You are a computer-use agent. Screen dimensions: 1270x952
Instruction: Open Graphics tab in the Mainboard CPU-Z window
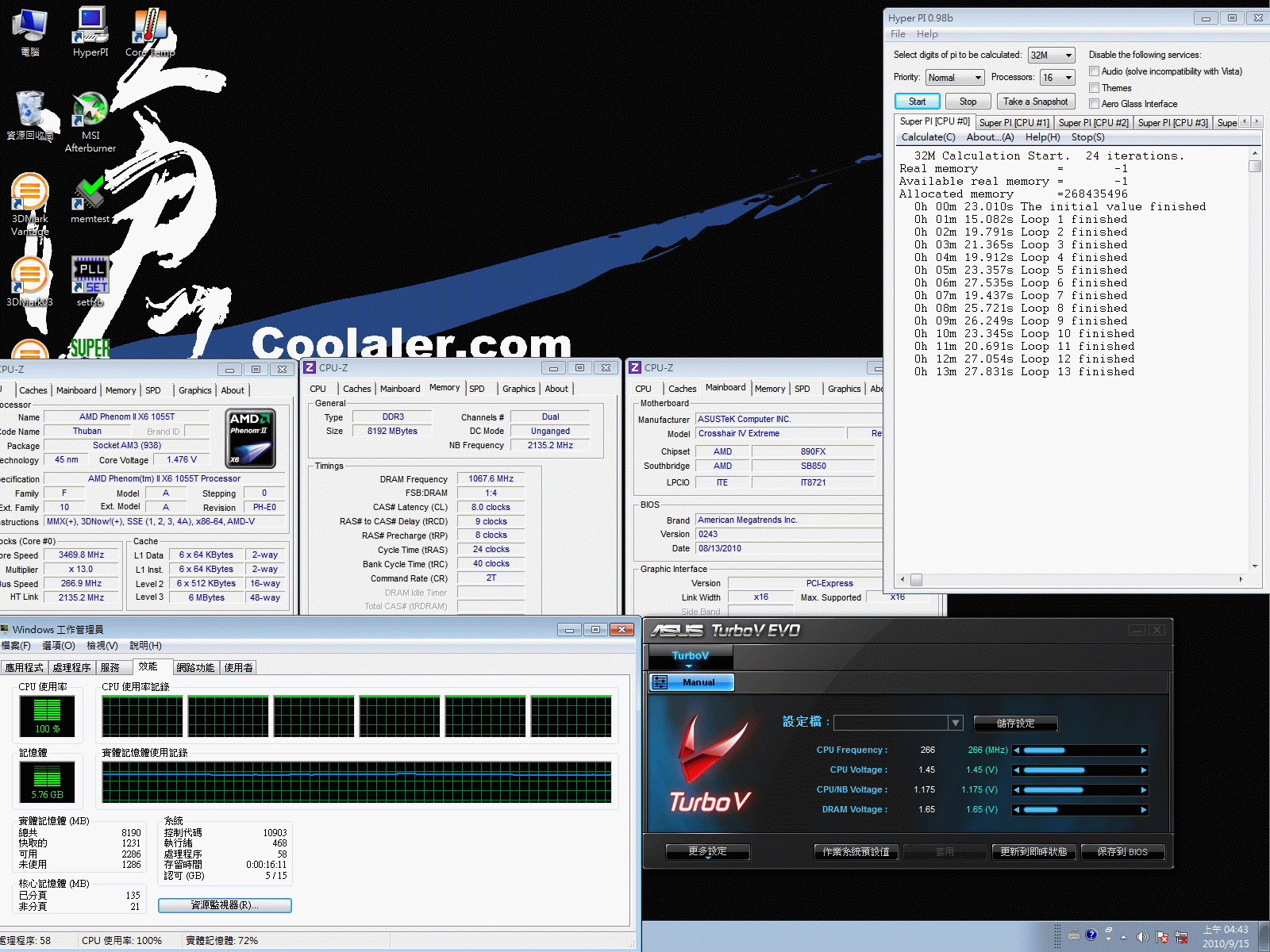coord(844,389)
